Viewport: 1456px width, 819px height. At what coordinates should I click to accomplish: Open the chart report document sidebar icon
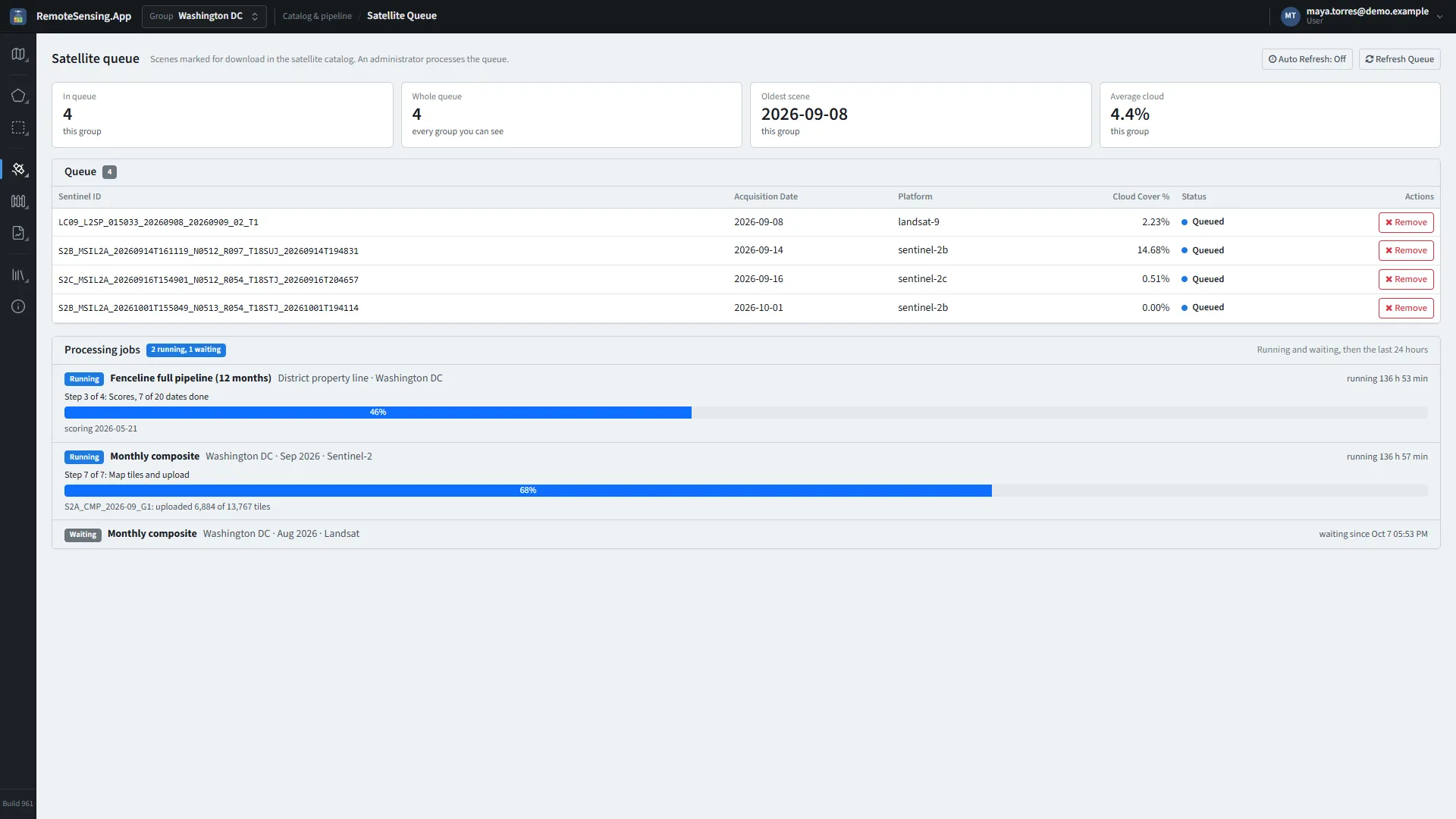pos(18,233)
